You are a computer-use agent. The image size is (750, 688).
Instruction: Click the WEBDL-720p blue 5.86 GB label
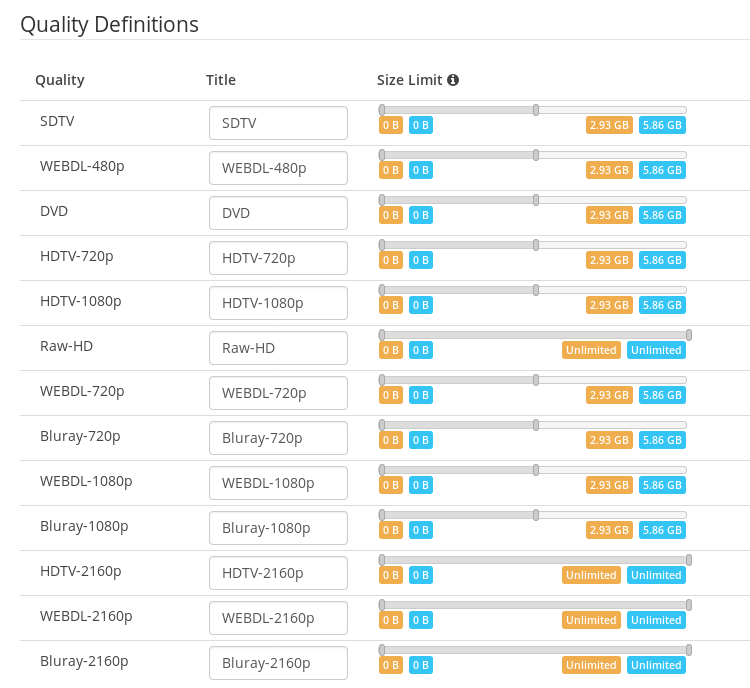click(662, 395)
